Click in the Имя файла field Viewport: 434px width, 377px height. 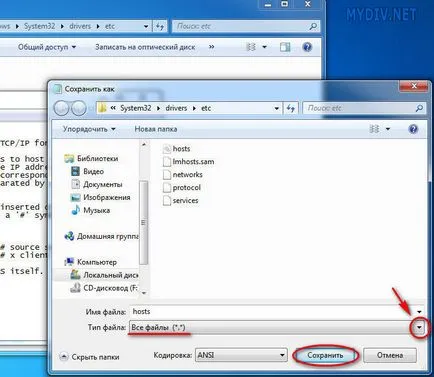tap(277, 312)
